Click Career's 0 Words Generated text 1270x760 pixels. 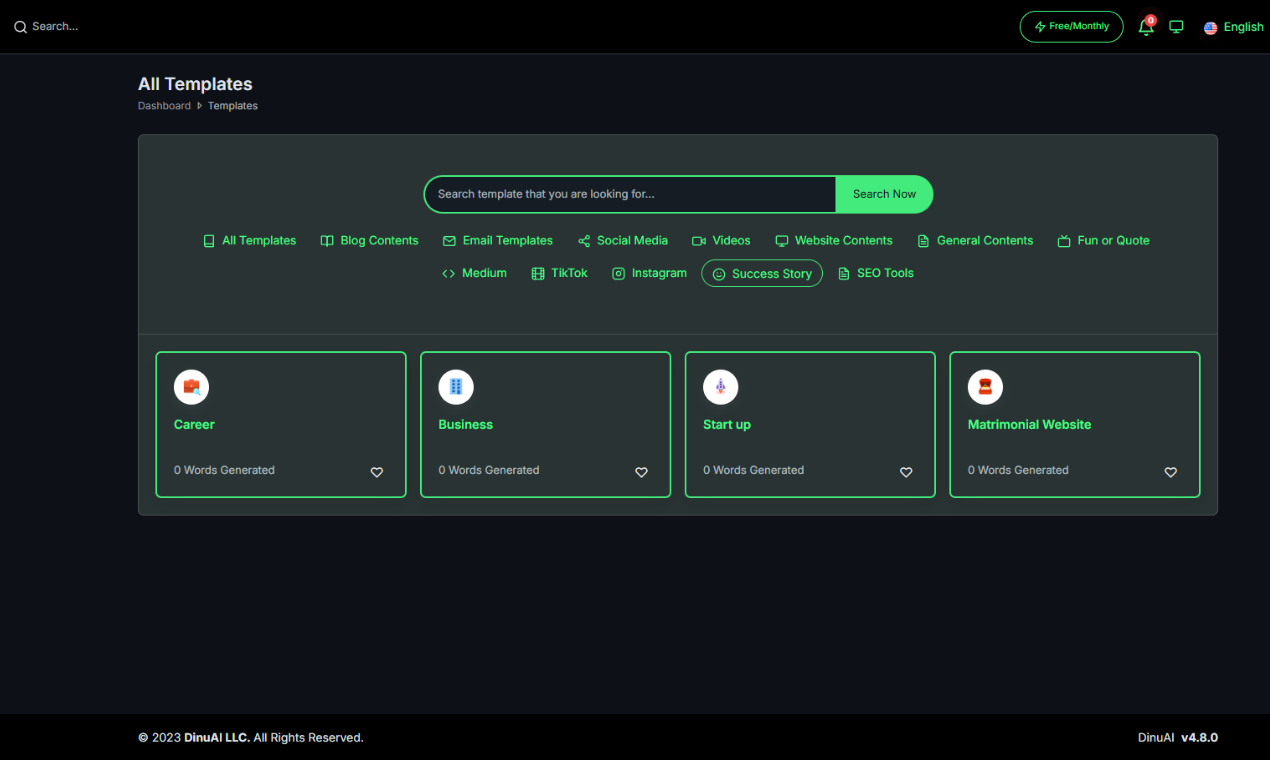click(224, 470)
